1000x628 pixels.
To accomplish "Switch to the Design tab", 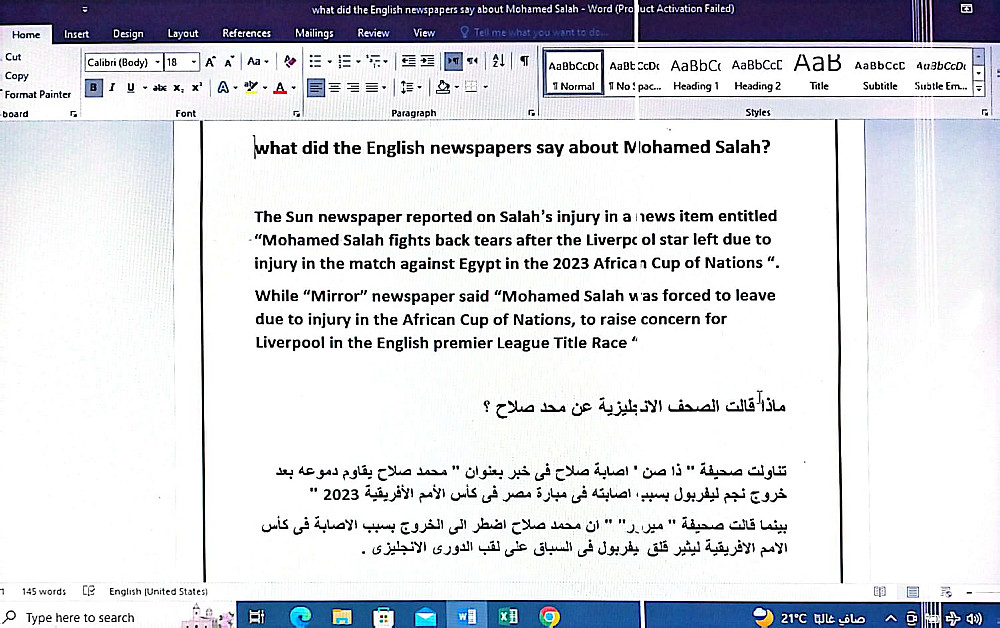I will [128, 34].
